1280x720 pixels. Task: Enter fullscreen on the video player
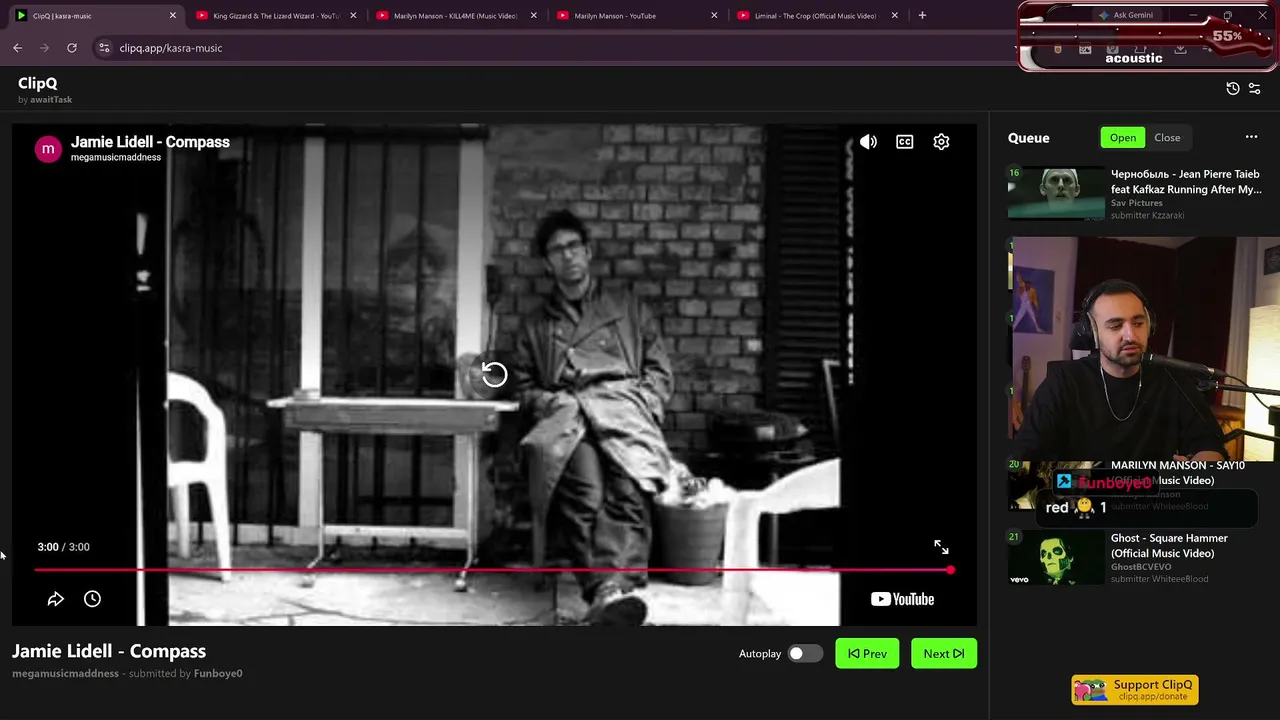click(941, 547)
